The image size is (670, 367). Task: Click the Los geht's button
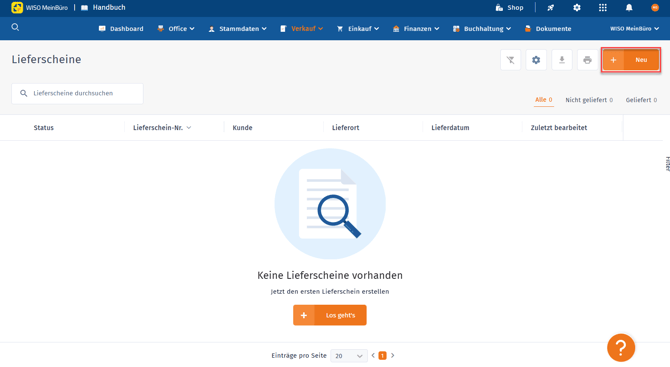329,315
